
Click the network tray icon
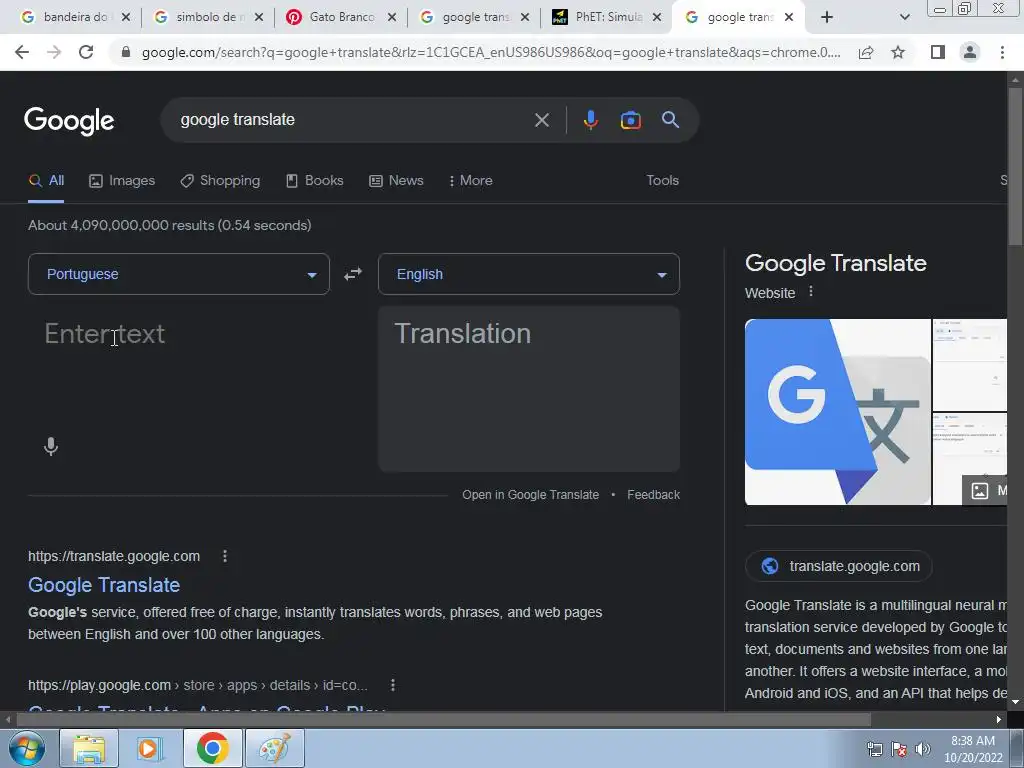pyautogui.click(x=874, y=749)
